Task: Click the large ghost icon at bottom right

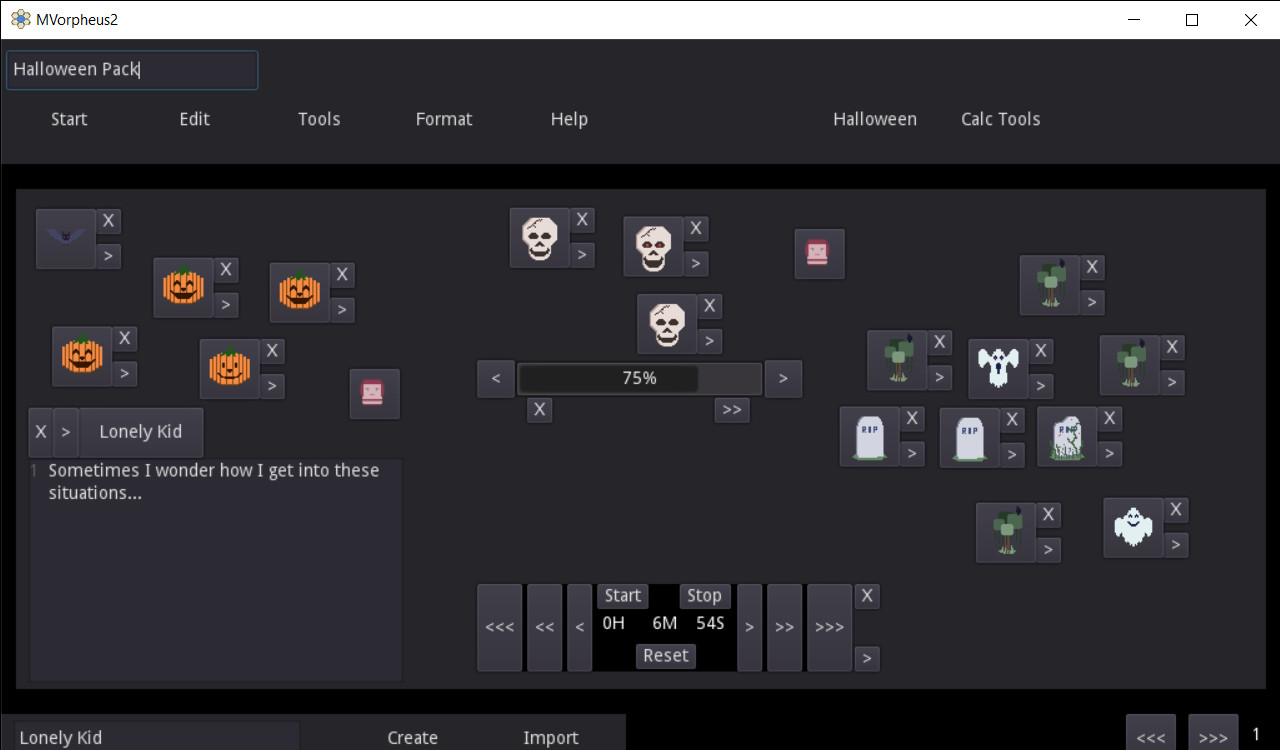Action: [1133, 530]
